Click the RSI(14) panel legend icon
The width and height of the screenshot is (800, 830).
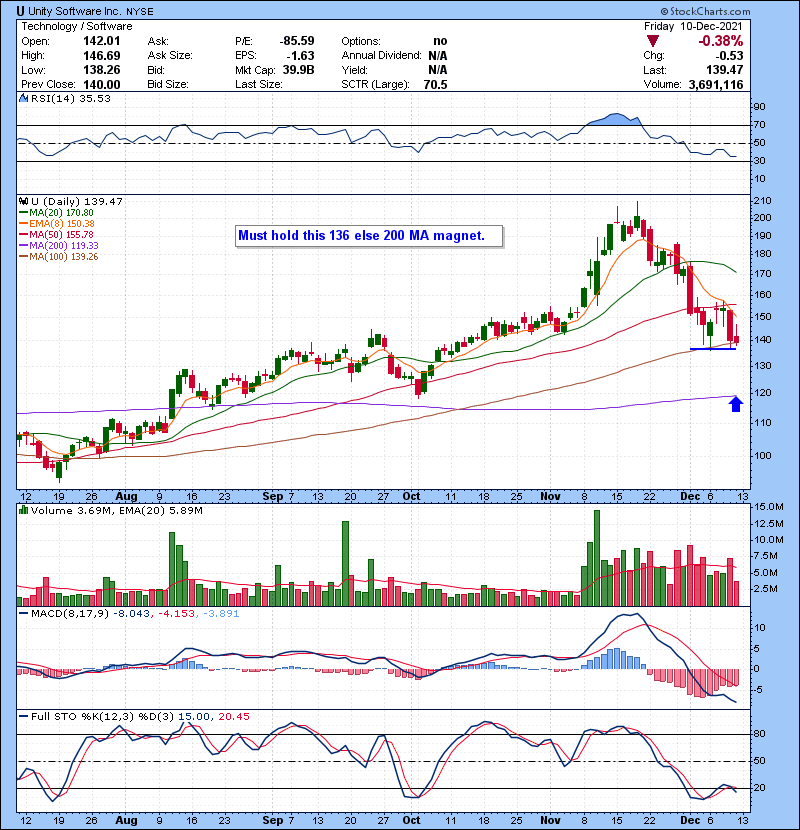(23, 99)
